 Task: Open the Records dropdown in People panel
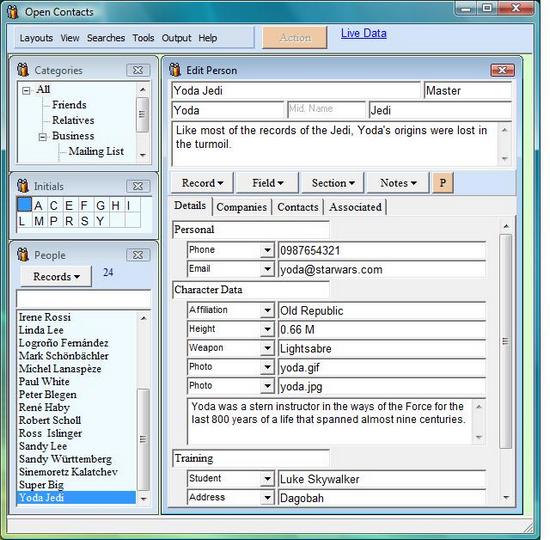56,276
